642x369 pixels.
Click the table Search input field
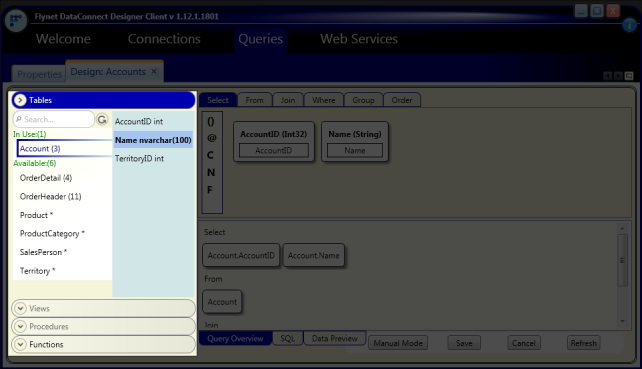tap(54, 119)
